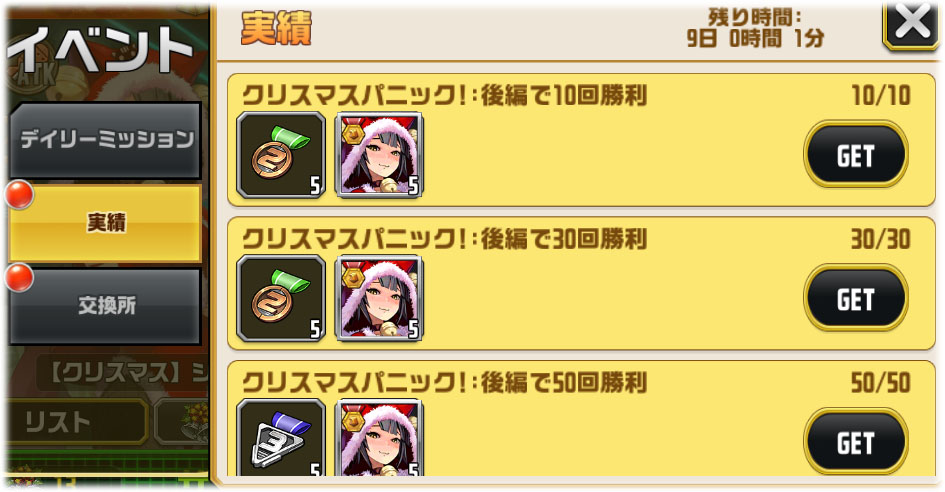This screenshot has height=492, width=945.
Task: Tap Santa girl character icon in 50回勝利 row
Action: pyautogui.click(x=379, y=438)
